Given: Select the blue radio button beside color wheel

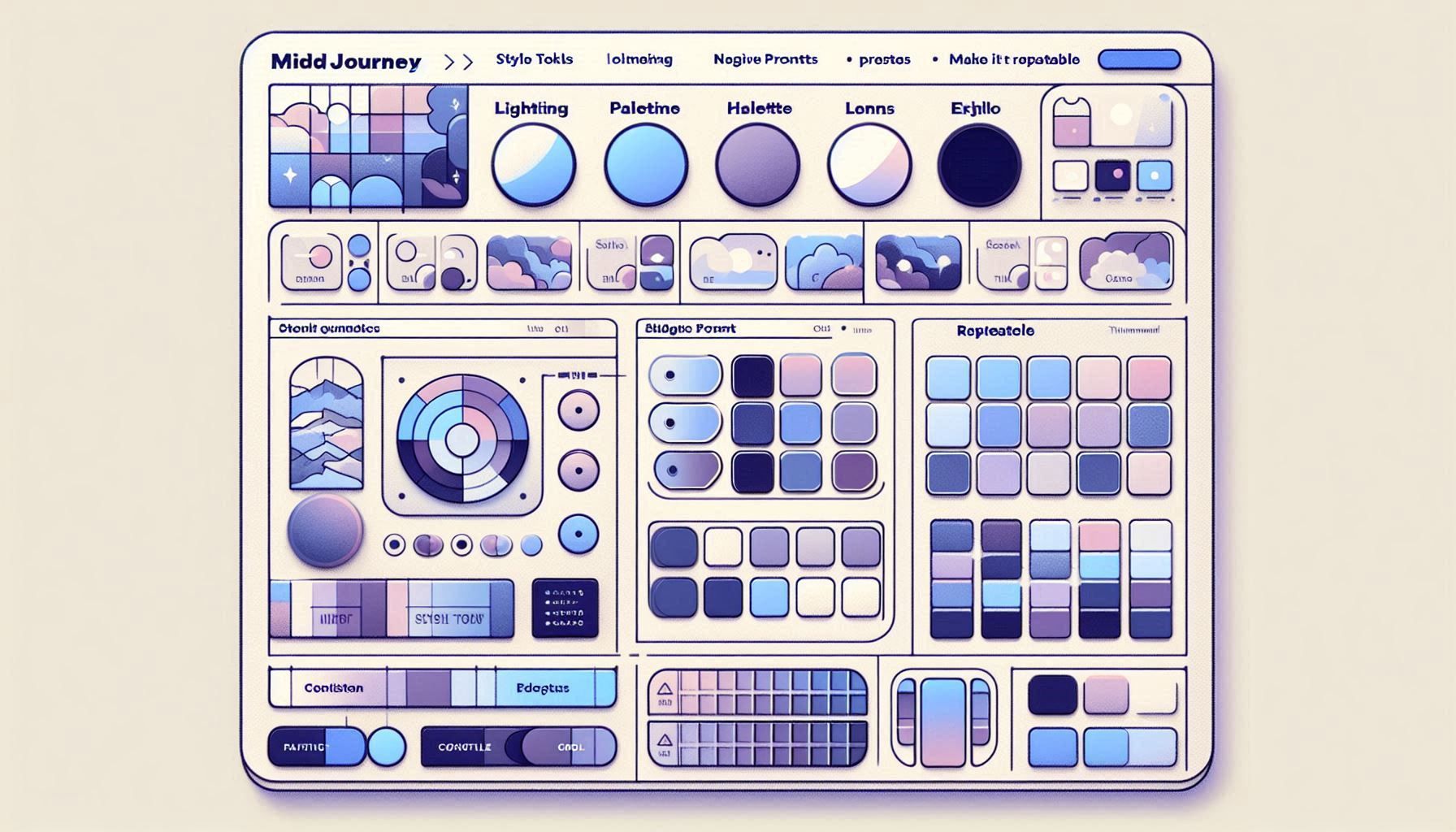Looking at the screenshot, I should tap(578, 535).
